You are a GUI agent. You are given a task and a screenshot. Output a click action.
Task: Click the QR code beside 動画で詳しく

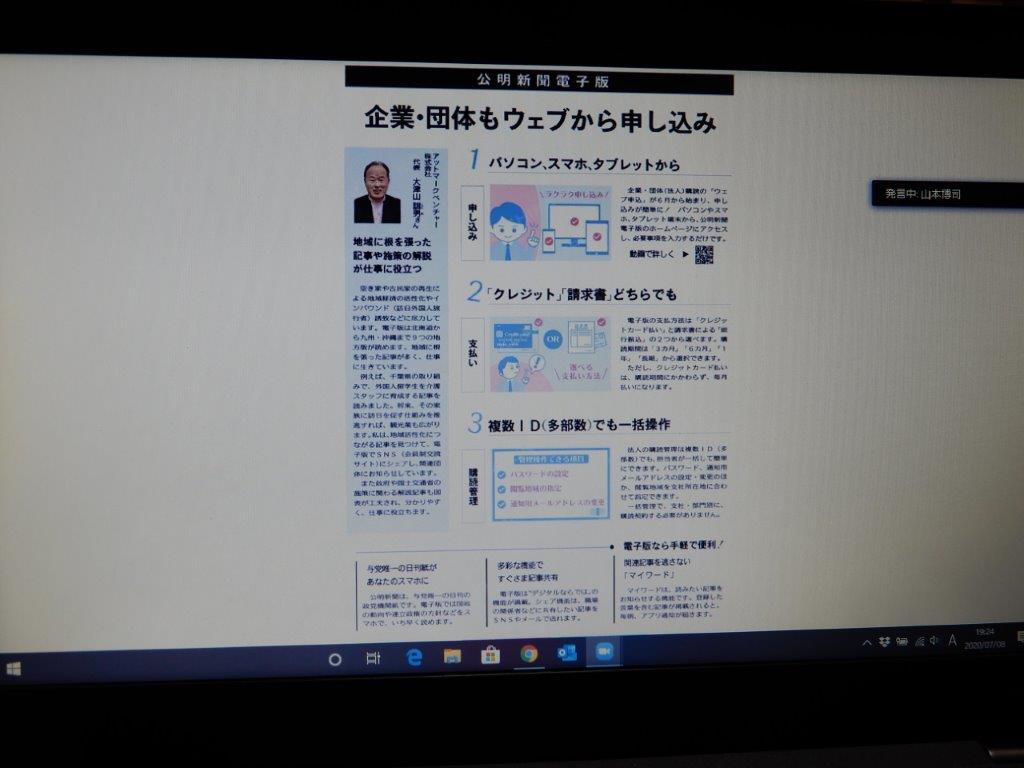coord(704,254)
